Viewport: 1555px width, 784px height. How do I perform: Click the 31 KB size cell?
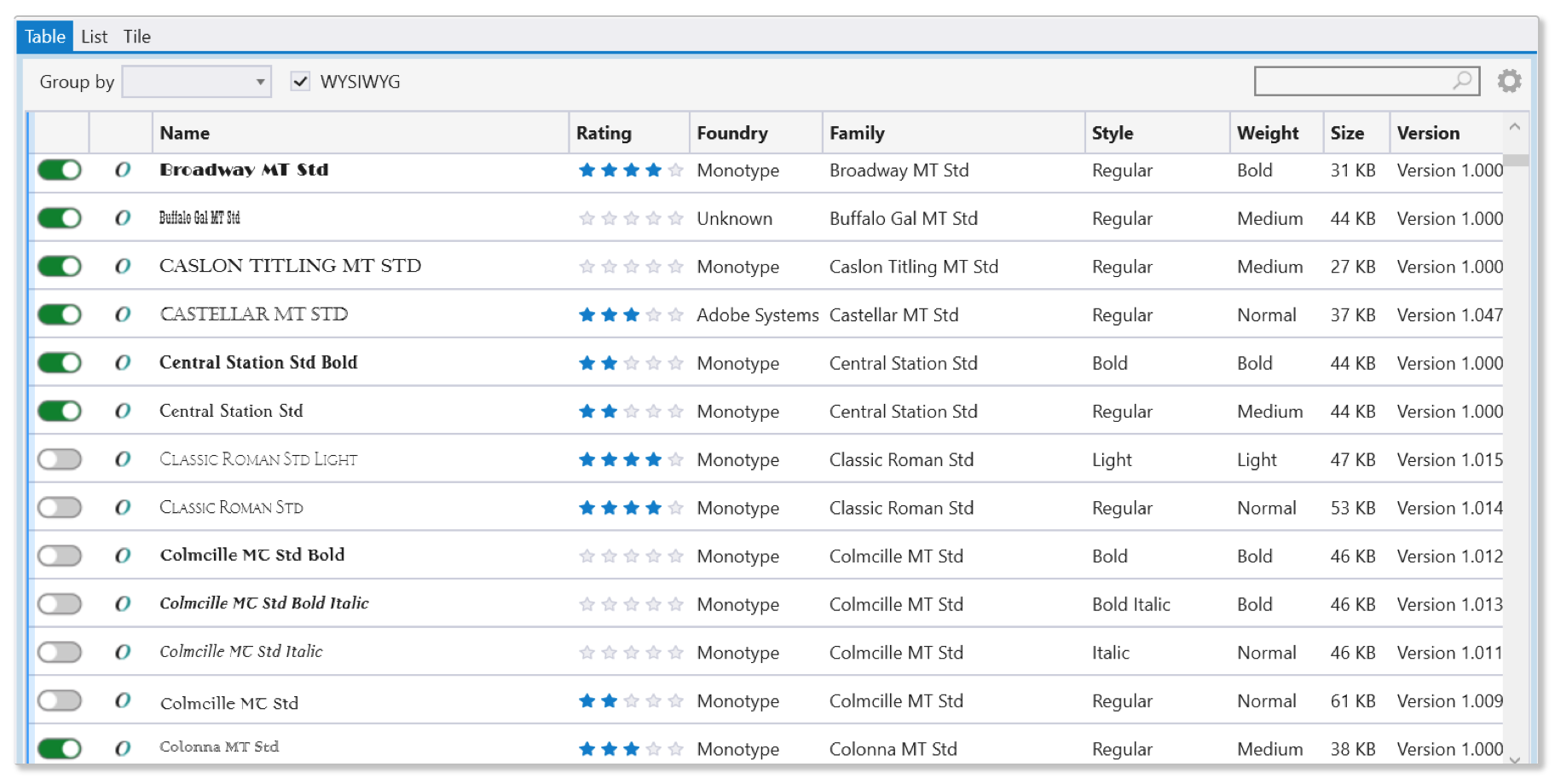(1353, 170)
